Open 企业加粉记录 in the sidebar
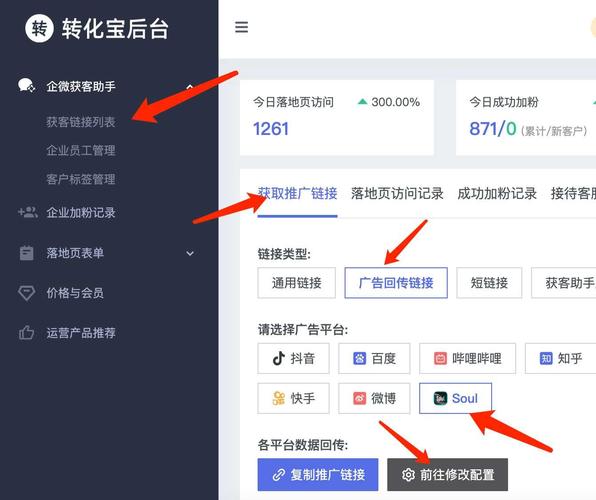 click(x=81, y=212)
